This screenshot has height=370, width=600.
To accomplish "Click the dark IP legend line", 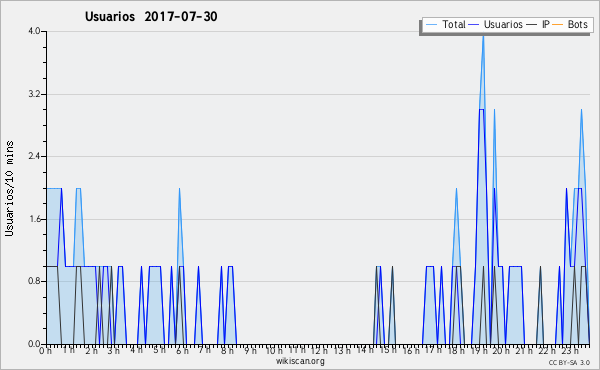I will coord(532,25).
